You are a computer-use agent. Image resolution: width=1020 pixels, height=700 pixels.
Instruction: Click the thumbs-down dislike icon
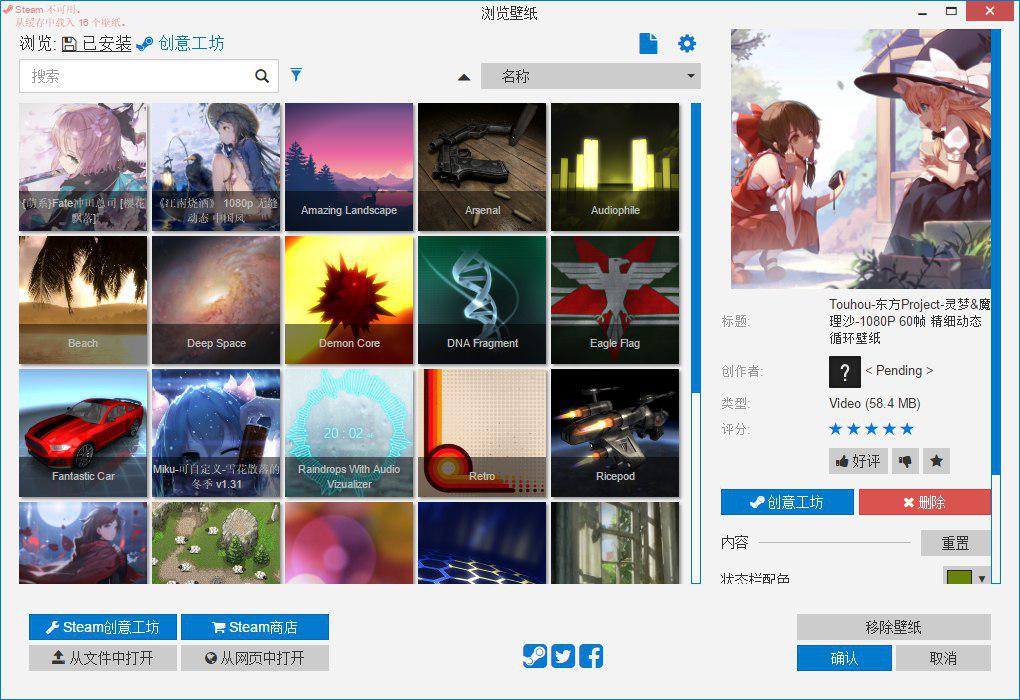pyautogui.click(x=905, y=461)
